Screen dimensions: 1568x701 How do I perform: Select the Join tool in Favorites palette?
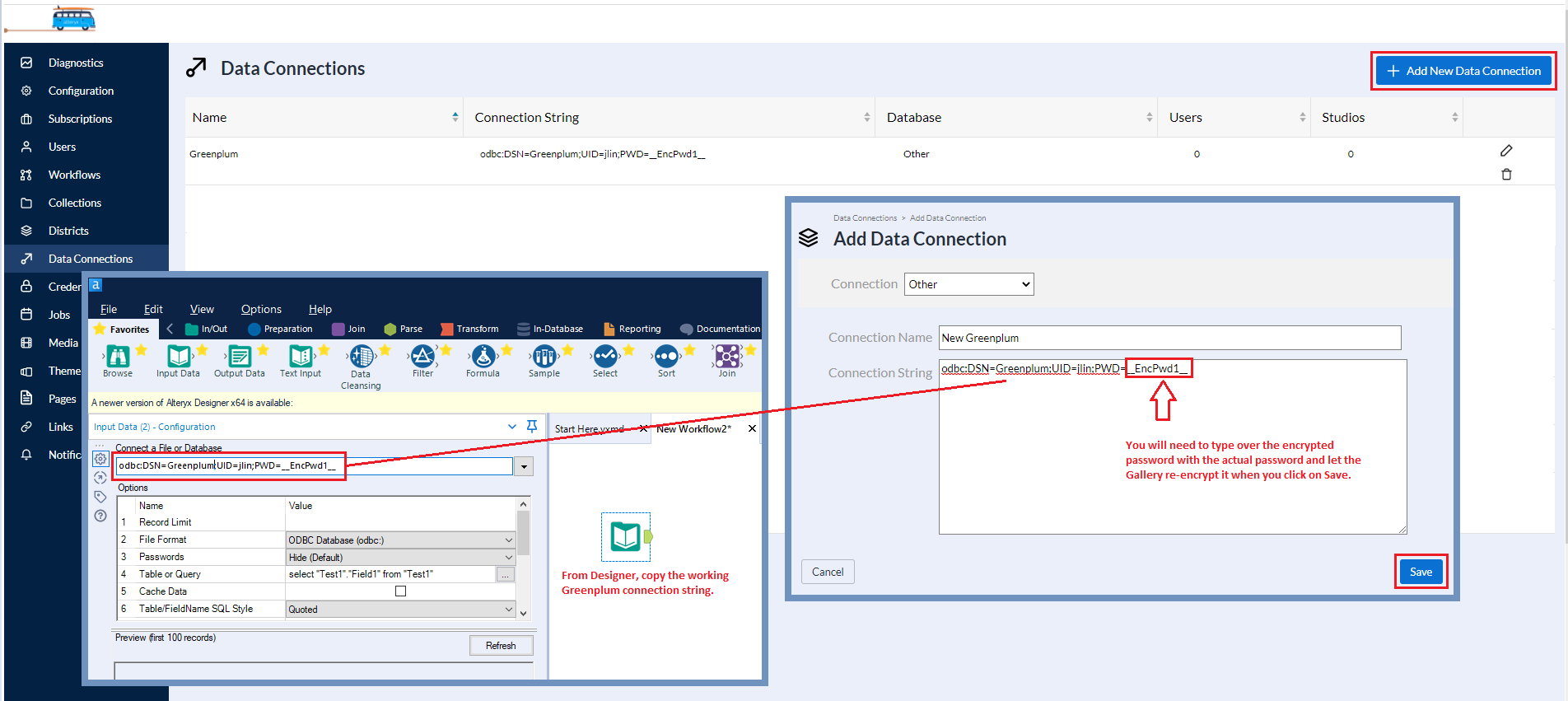pos(727,362)
